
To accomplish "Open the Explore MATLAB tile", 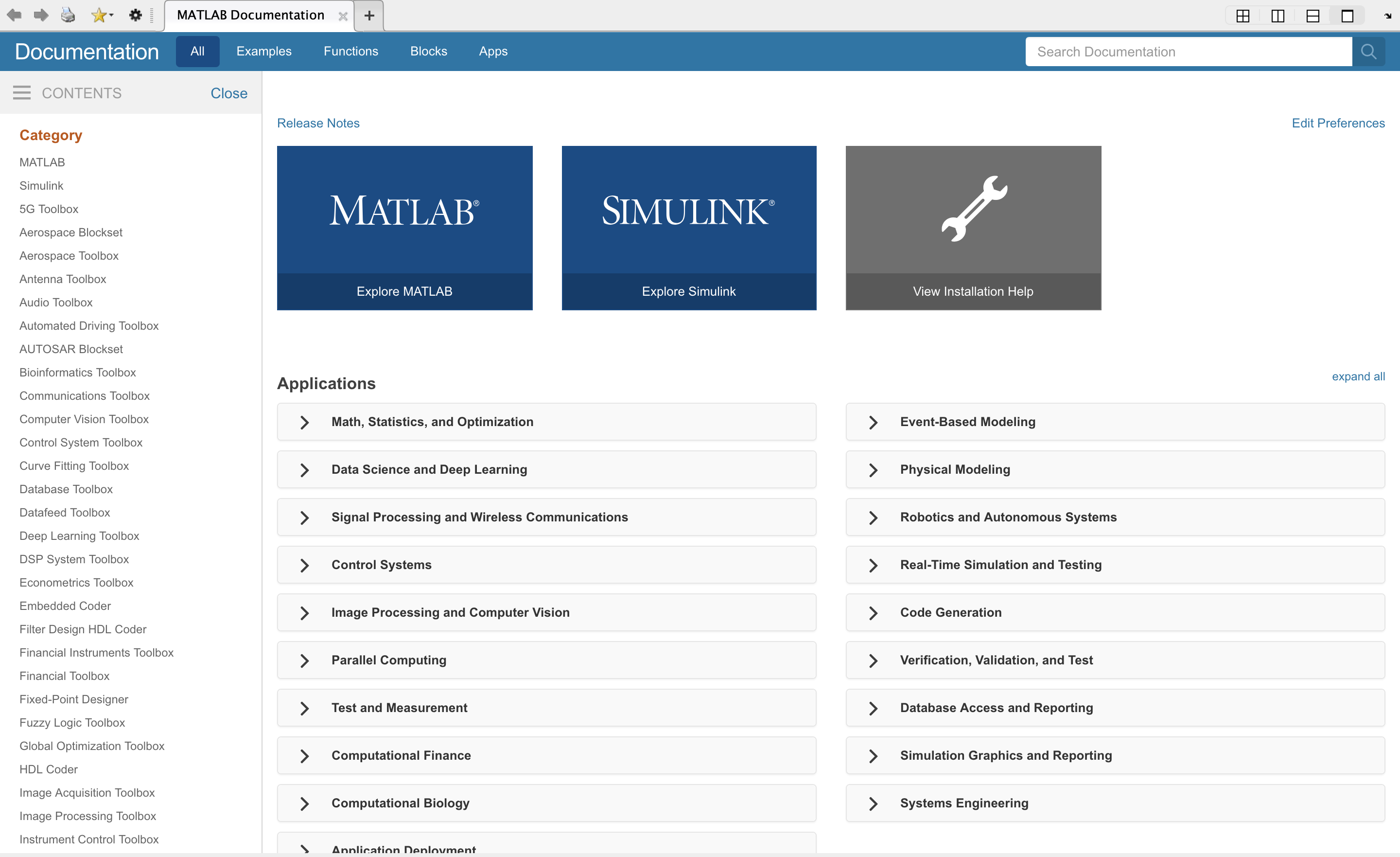I will pos(404,228).
